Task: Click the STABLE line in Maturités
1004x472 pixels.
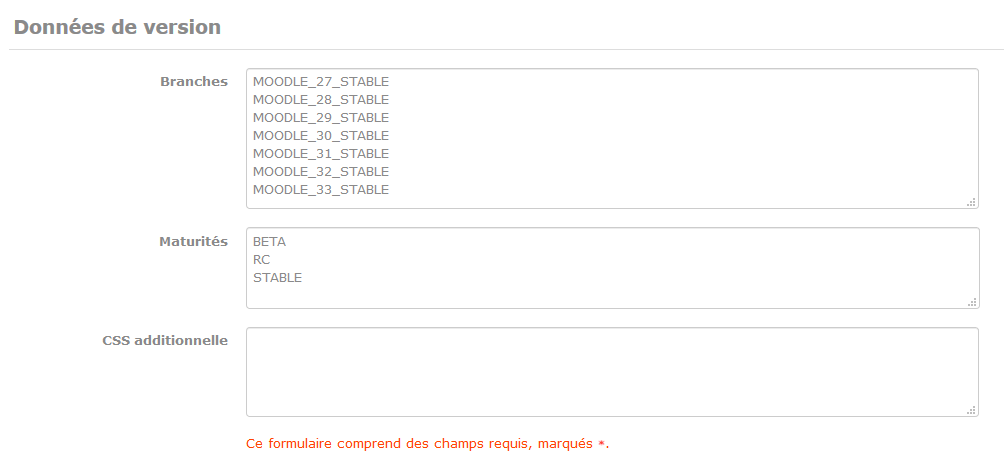Action: point(277,278)
